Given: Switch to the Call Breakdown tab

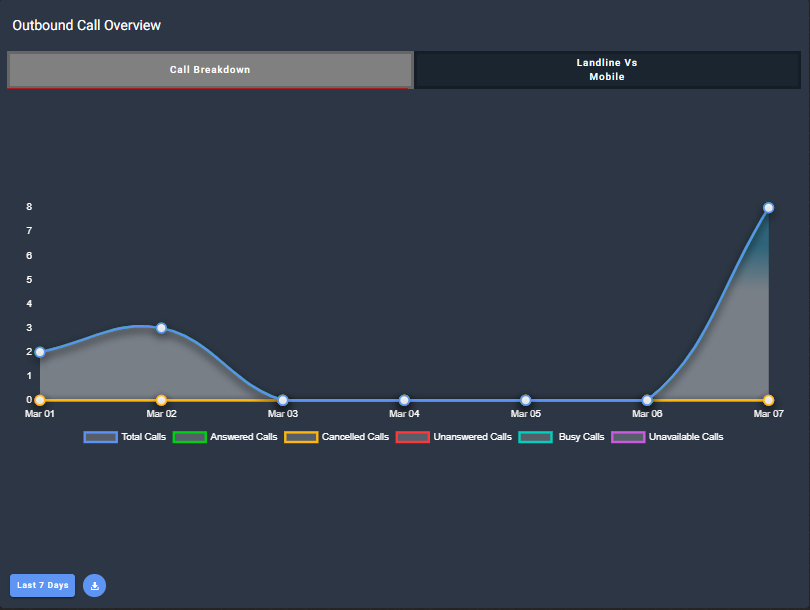Looking at the screenshot, I should click(x=210, y=70).
